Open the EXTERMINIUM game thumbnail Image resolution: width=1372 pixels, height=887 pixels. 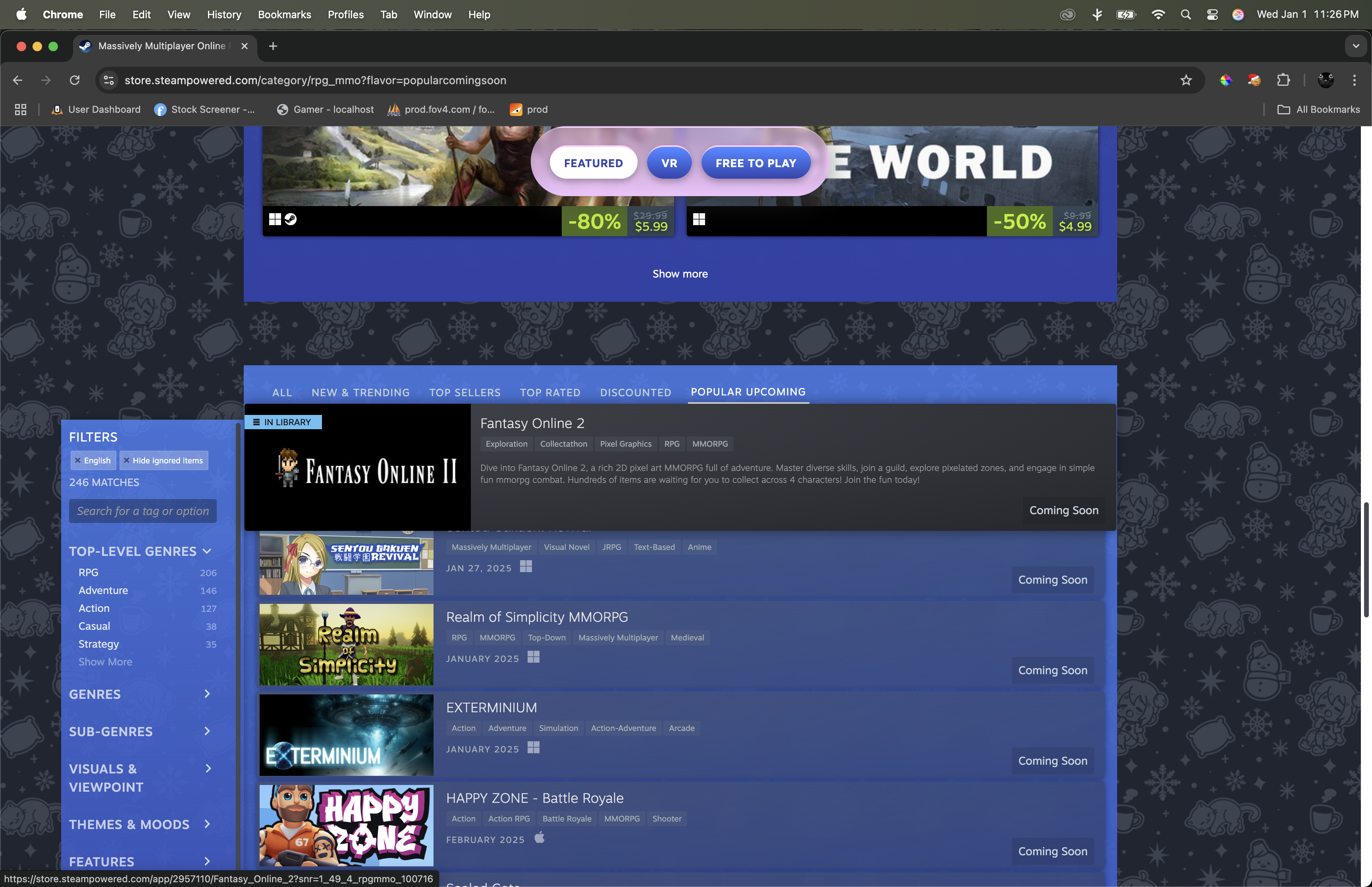(347, 735)
